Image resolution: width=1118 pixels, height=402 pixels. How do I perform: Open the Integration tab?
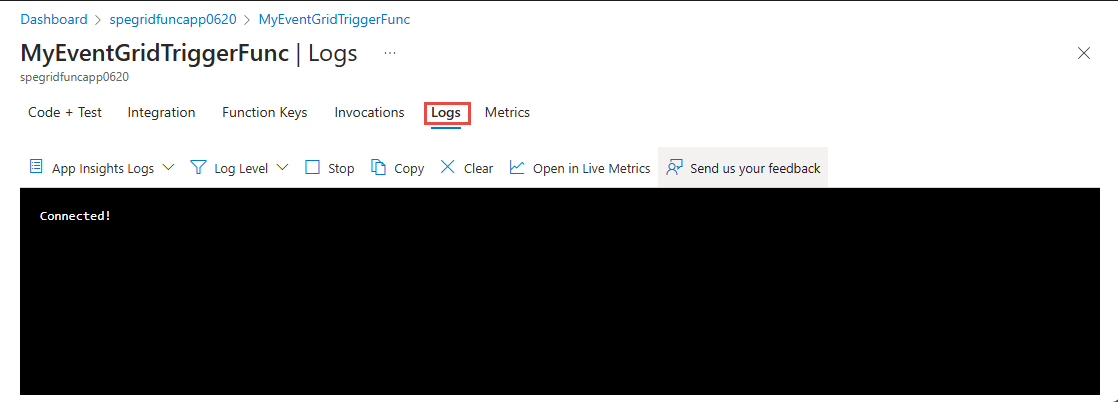(x=161, y=113)
